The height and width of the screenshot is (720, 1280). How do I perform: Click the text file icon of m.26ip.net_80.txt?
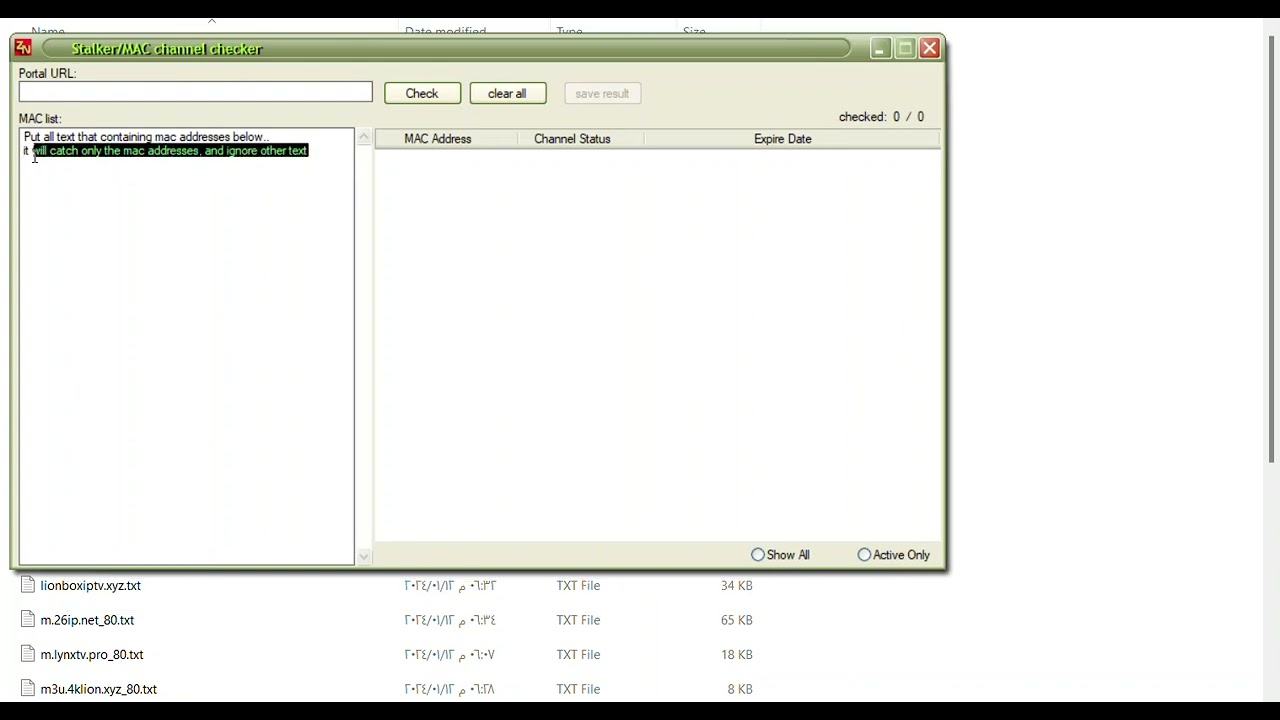(28, 620)
